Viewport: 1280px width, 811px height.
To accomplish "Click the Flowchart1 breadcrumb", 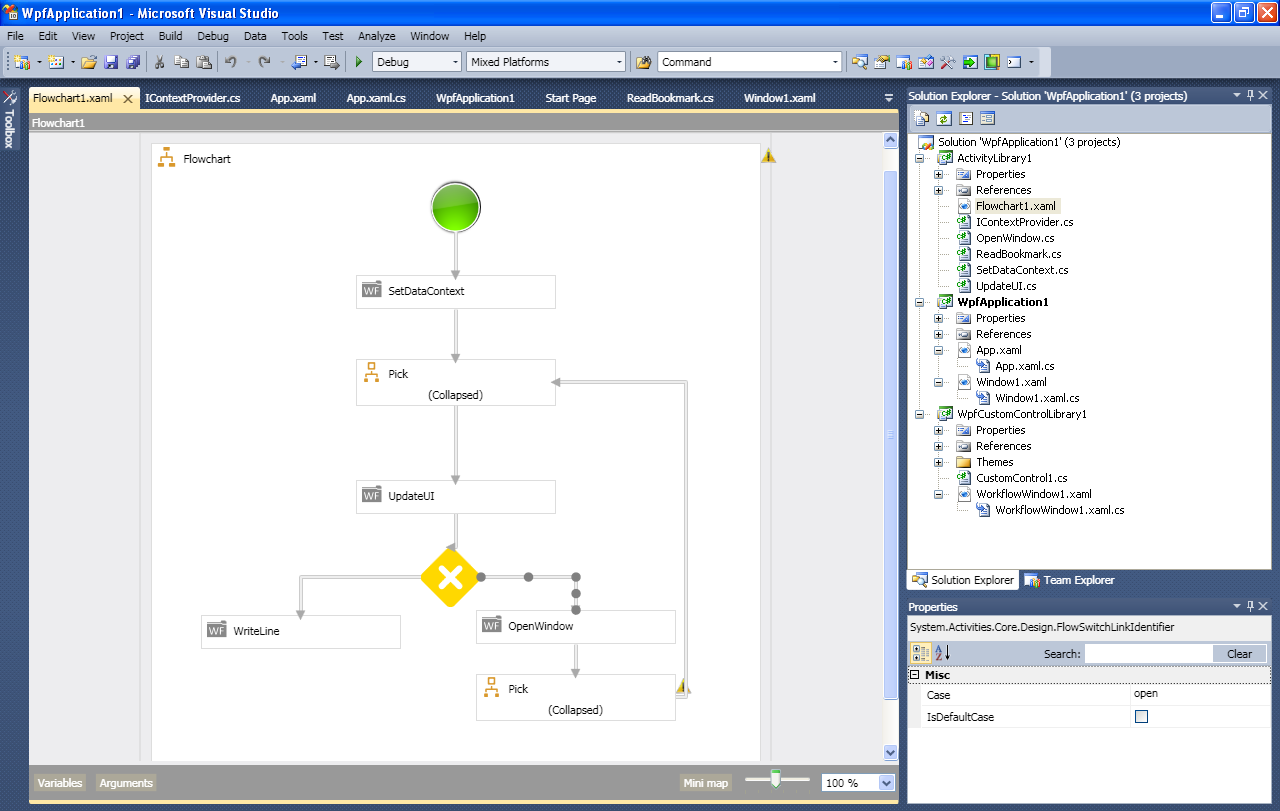I will (58, 123).
